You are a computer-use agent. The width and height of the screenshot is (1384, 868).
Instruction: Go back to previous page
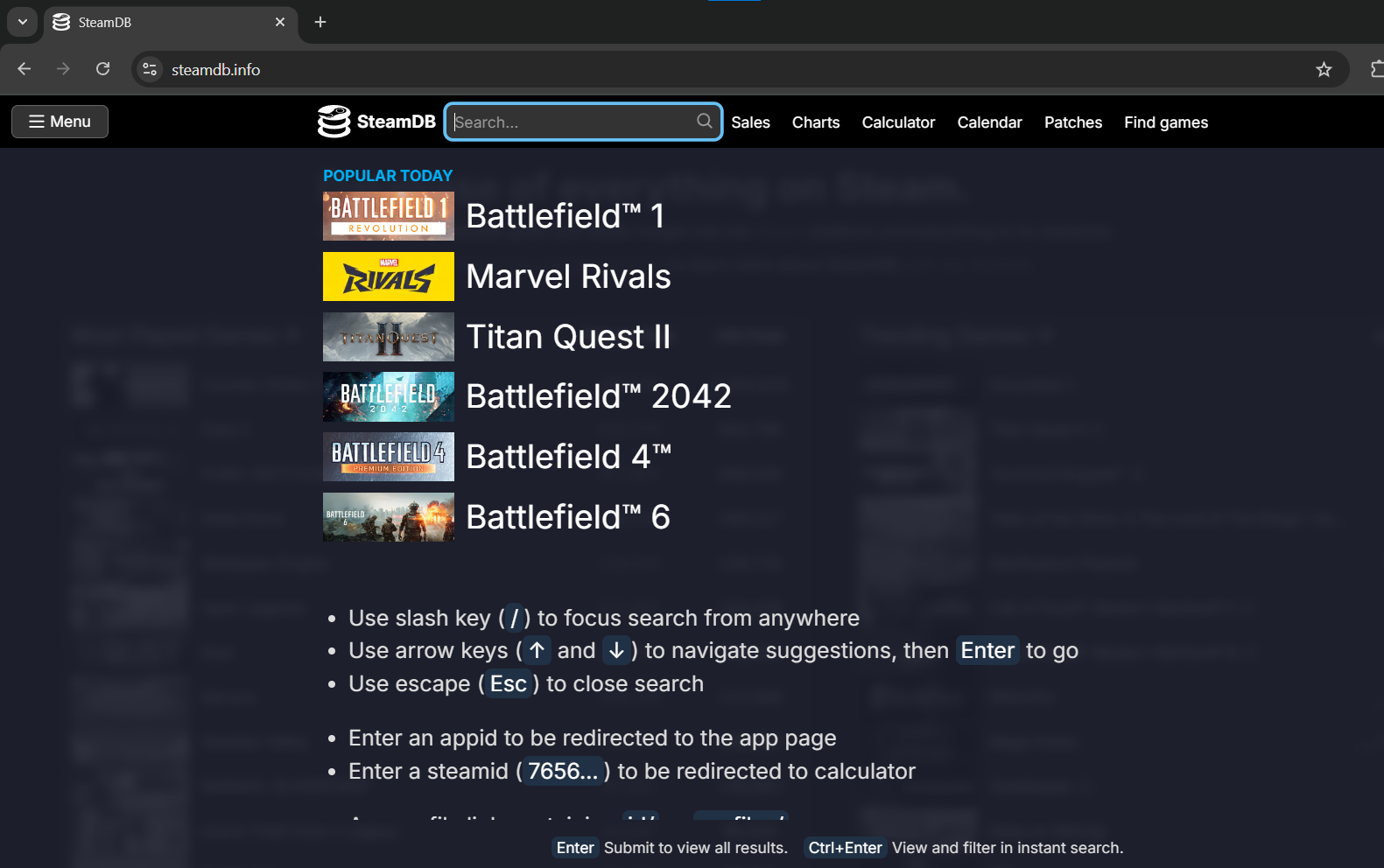point(25,69)
